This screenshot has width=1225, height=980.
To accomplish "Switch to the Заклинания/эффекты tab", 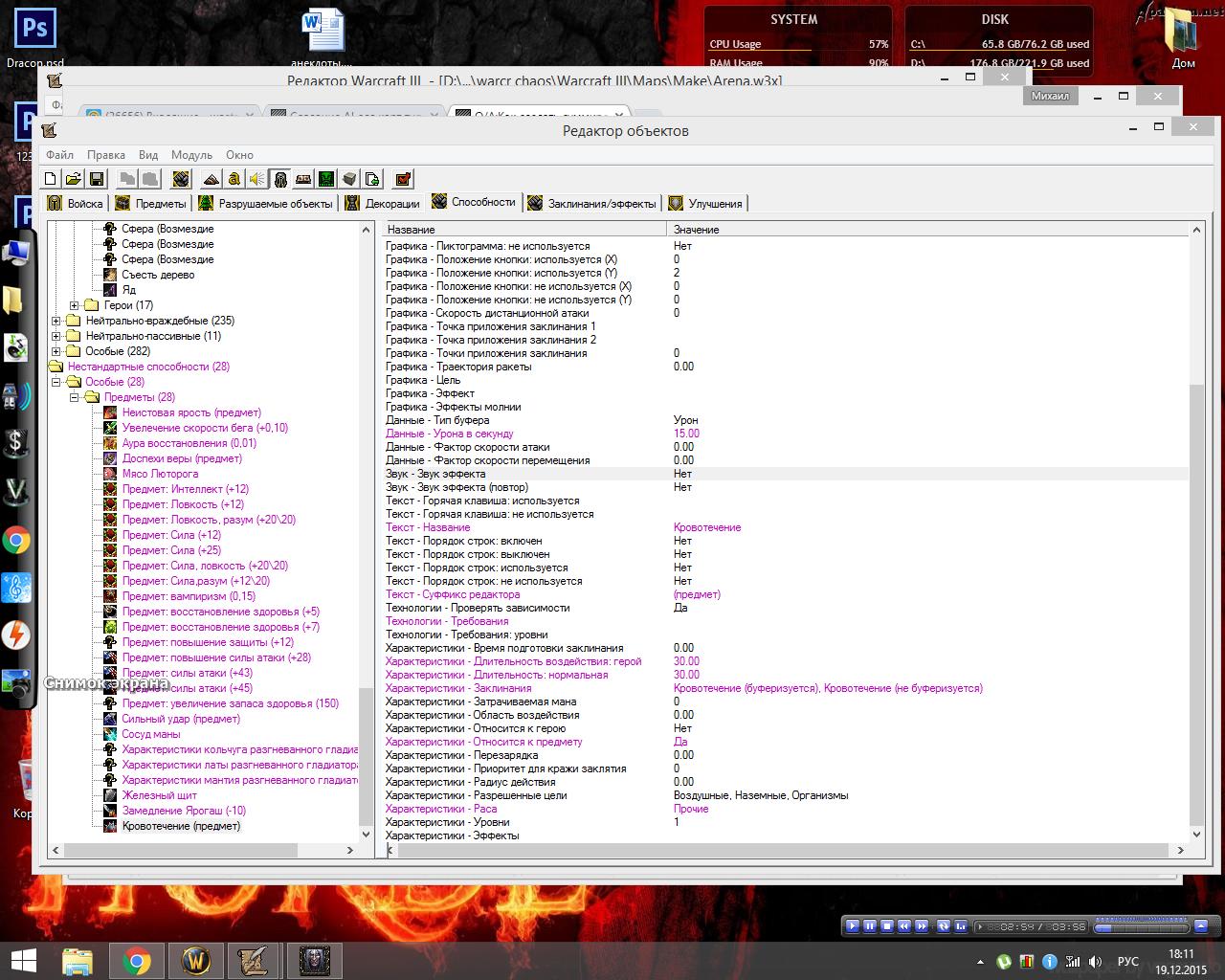I will point(592,203).
